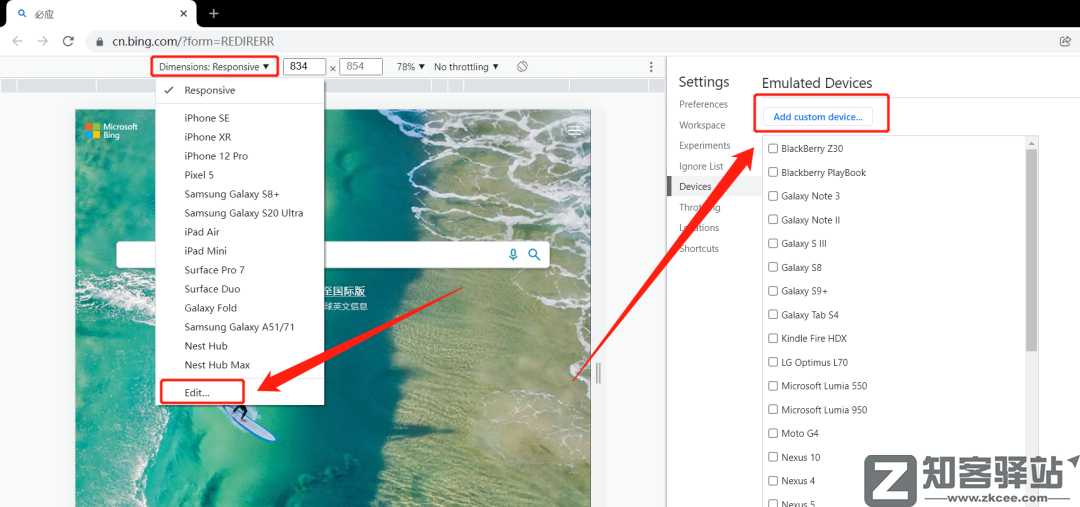The height and width of the screenshot is (507, 1080).
Task: Click the browser back arrow
Action: click(18, 41)
